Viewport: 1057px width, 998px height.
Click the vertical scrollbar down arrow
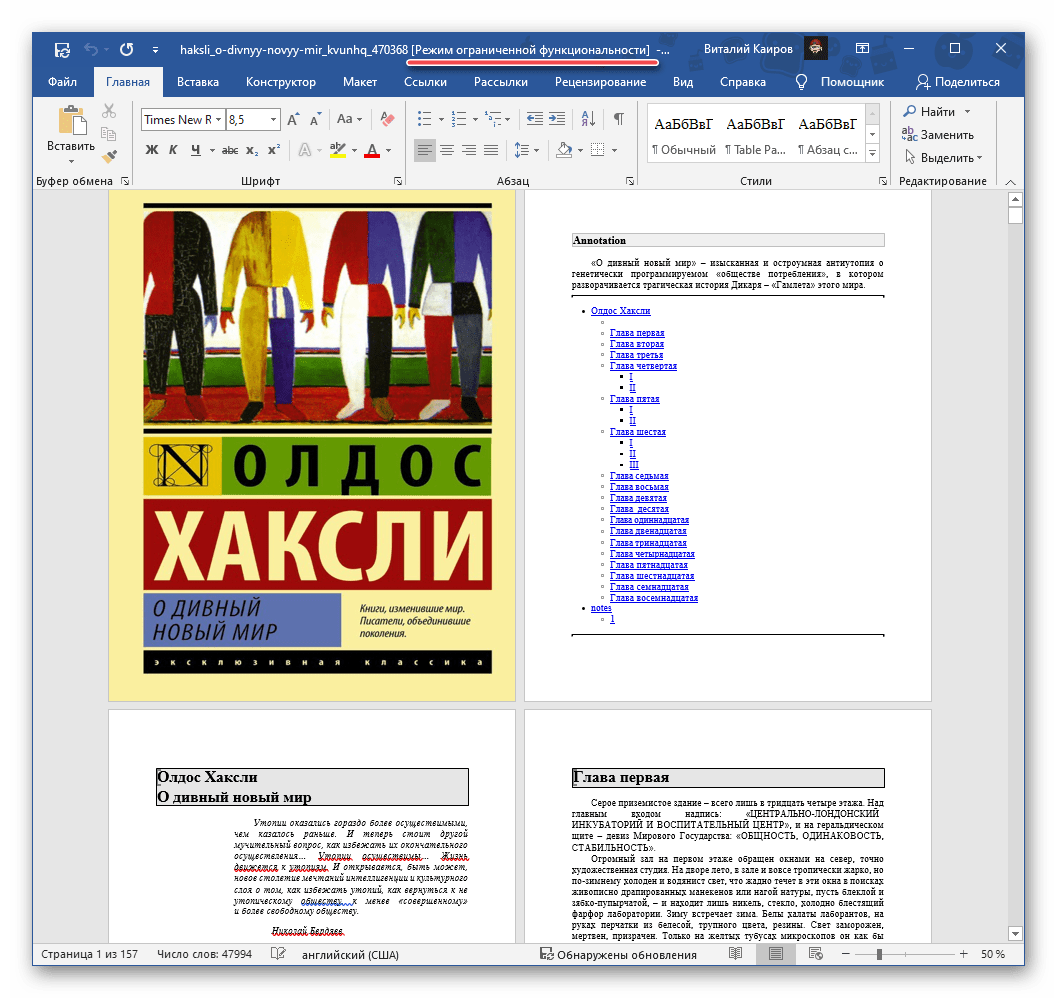click(x=1015, y=934)
